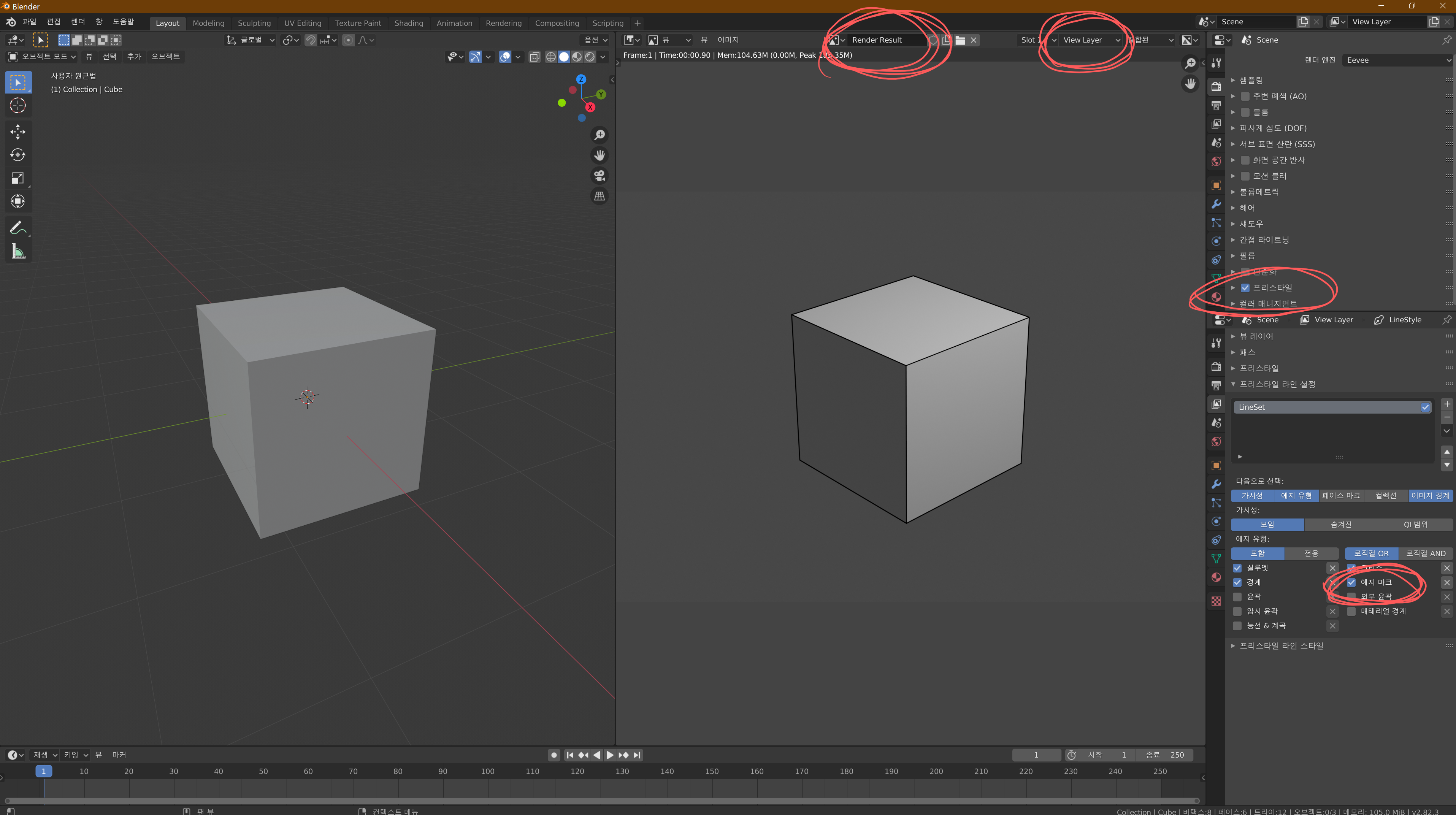Click the image editor zoom magnifier
This screenshot has width=1456, height=815.
point(1190,63)
